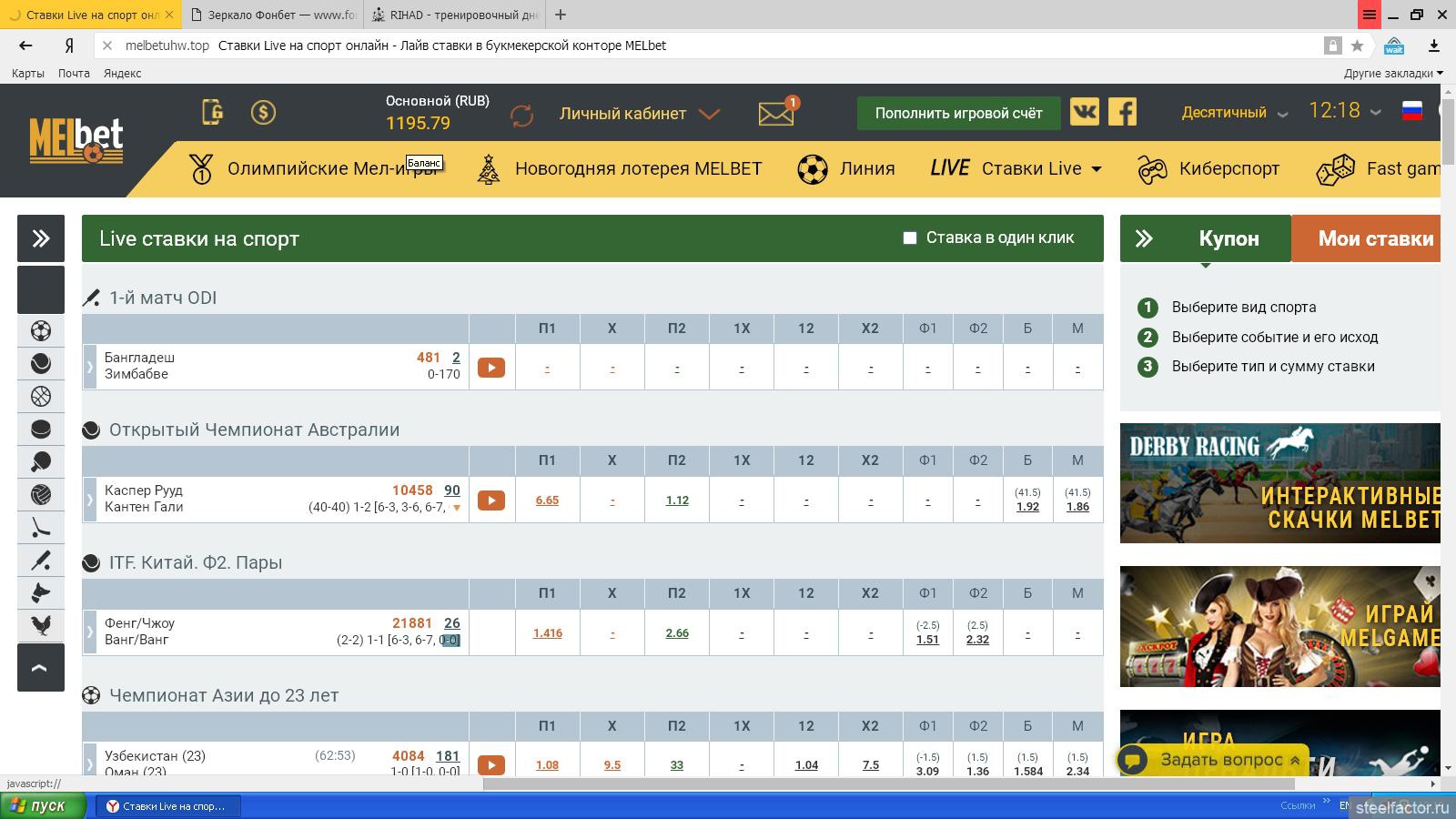Click the refresh balance arrows icon

(x=521, y=115)
